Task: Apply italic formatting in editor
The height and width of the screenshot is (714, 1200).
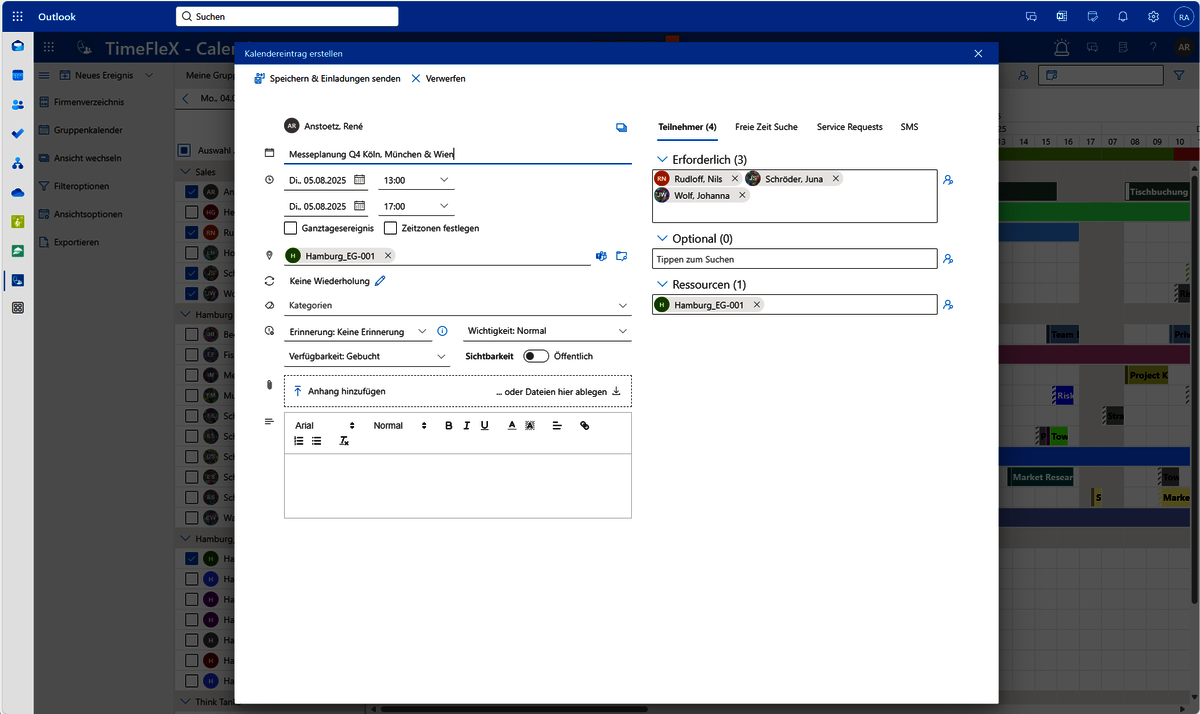Action: [467, 426]
